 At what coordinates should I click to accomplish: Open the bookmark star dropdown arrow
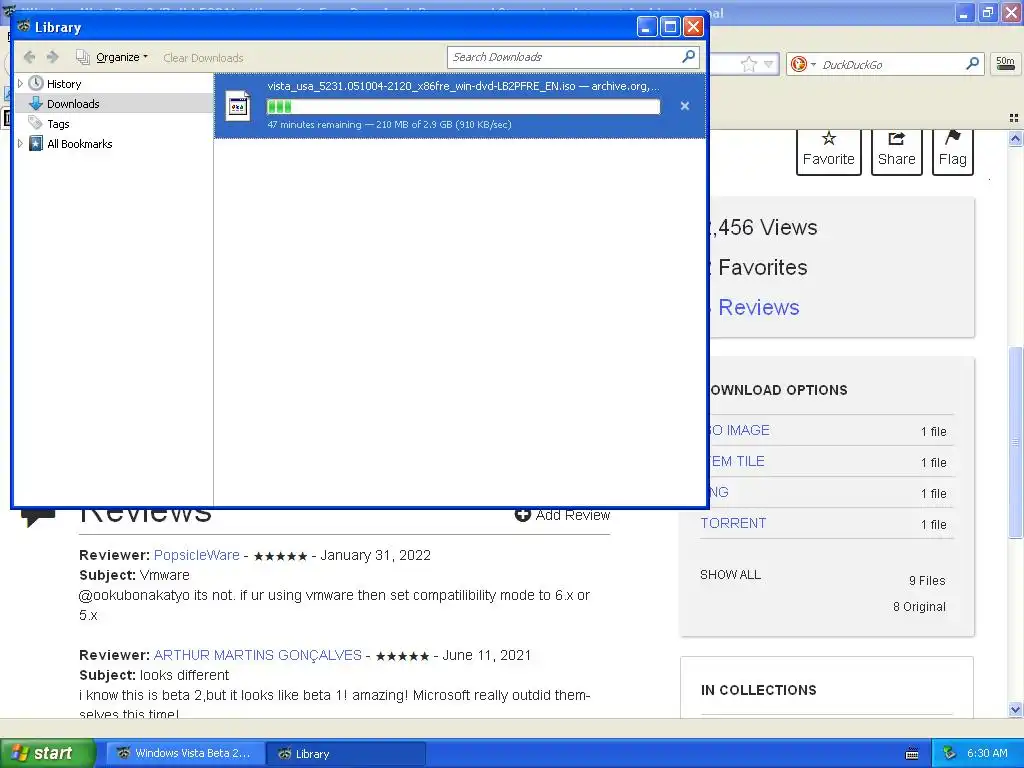click(769, 64)
